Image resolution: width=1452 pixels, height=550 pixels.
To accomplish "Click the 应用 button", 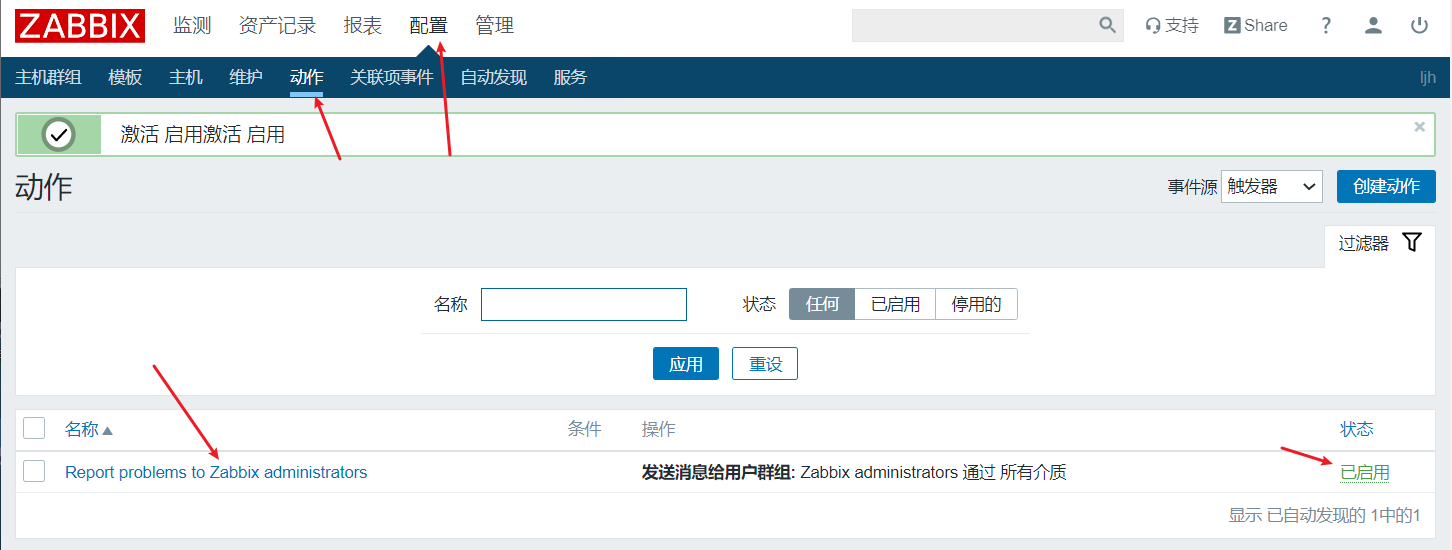I will click(686, 364).
